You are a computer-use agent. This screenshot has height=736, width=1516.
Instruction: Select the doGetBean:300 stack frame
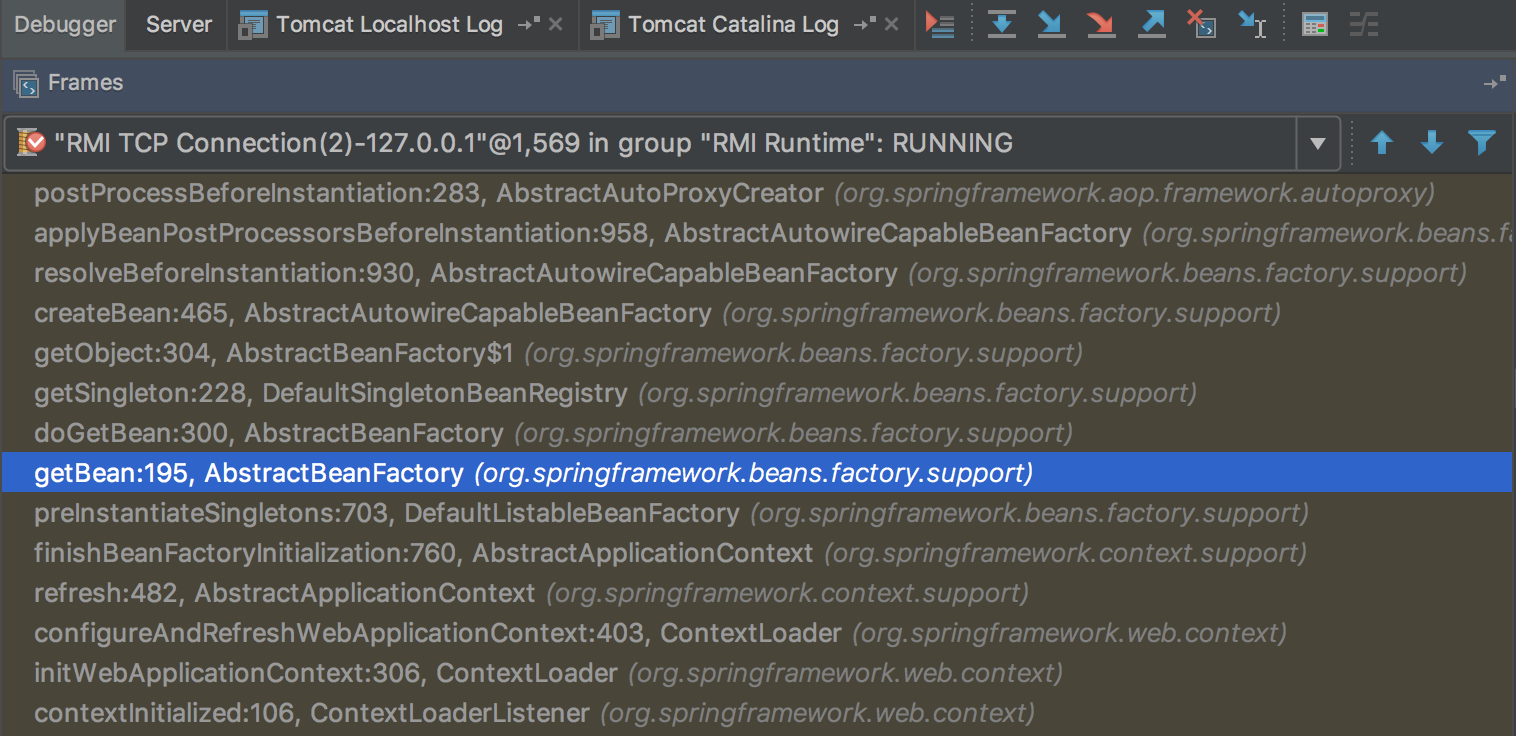point(268,433)
